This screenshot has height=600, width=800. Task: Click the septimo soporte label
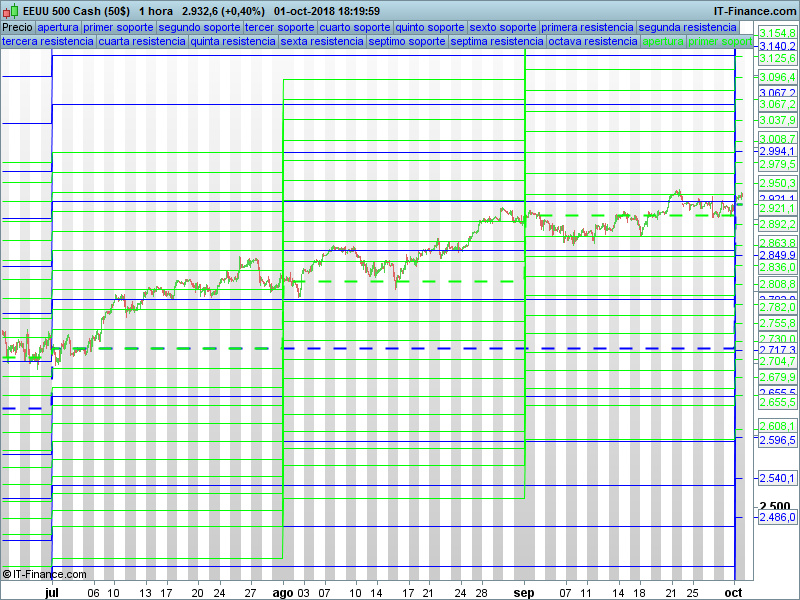tap(407, 41)
